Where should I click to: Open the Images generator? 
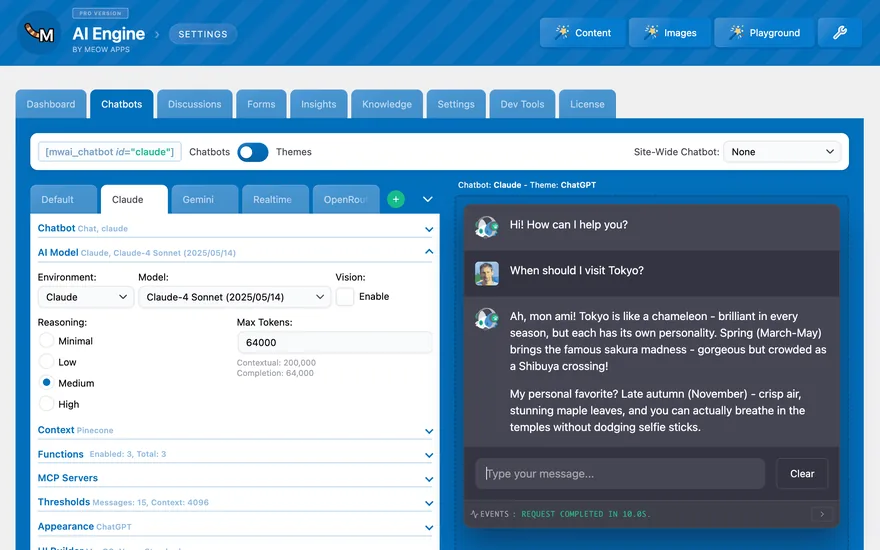(x=670, y=33)
